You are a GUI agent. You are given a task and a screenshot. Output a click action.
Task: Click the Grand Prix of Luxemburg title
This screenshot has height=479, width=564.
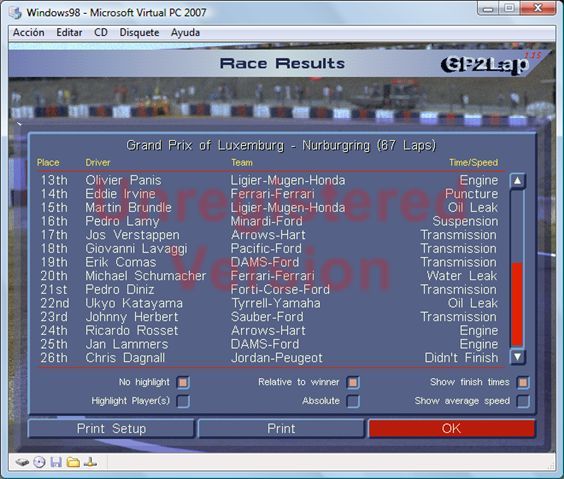tap(281, 146)
